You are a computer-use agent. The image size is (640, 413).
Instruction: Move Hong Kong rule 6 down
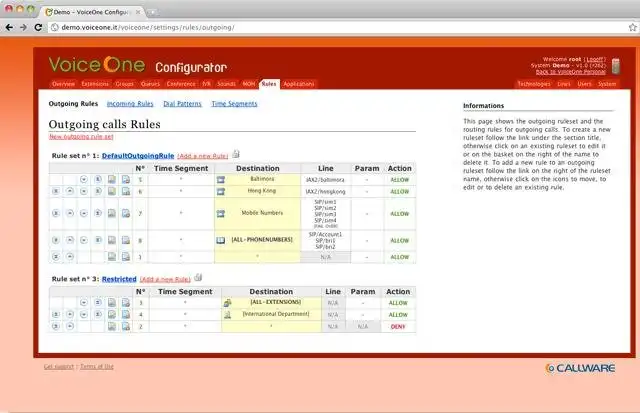(84, 191)
